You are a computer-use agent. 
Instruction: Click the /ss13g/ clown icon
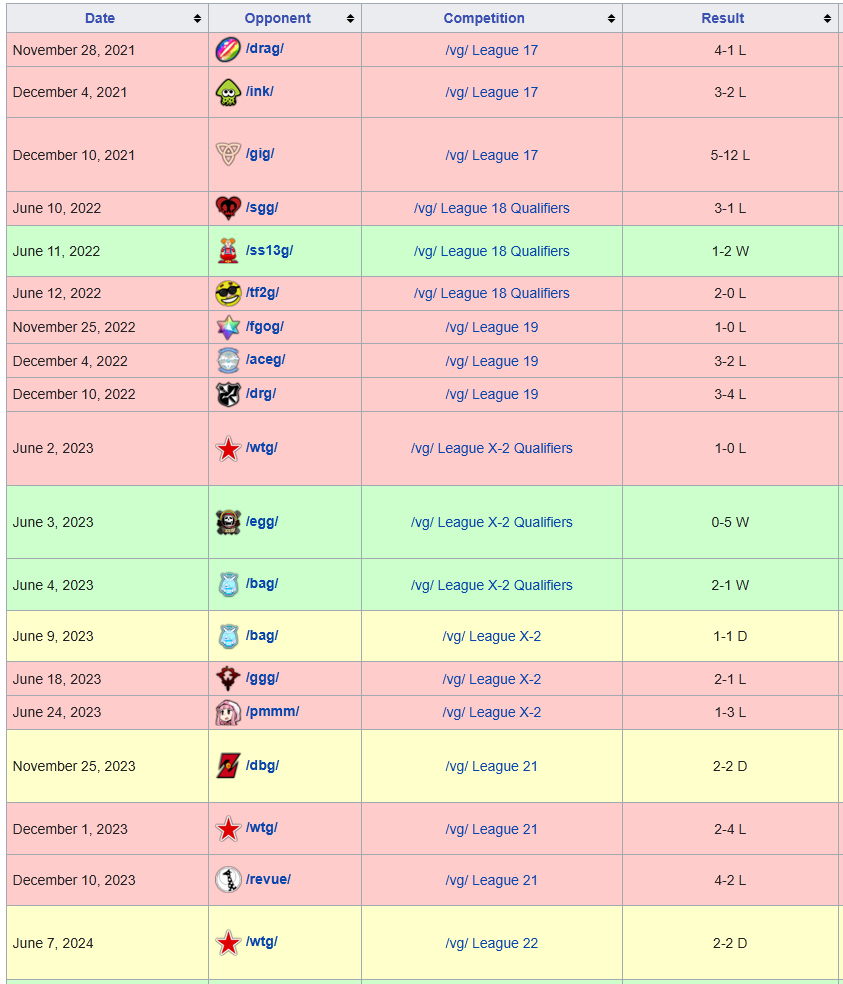(x=228, y=250)
